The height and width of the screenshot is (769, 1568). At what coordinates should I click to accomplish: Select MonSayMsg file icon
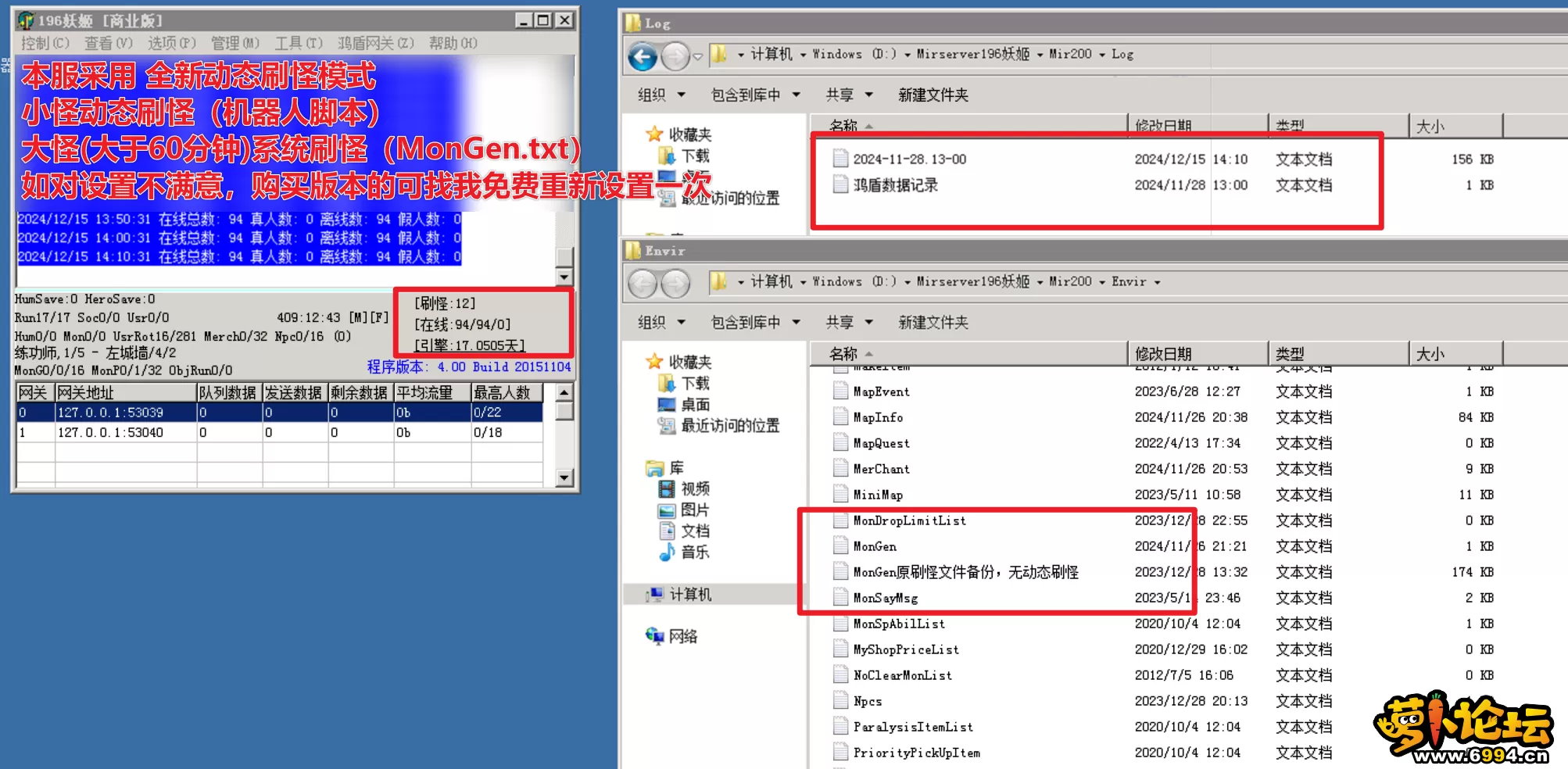coord(840,597)
